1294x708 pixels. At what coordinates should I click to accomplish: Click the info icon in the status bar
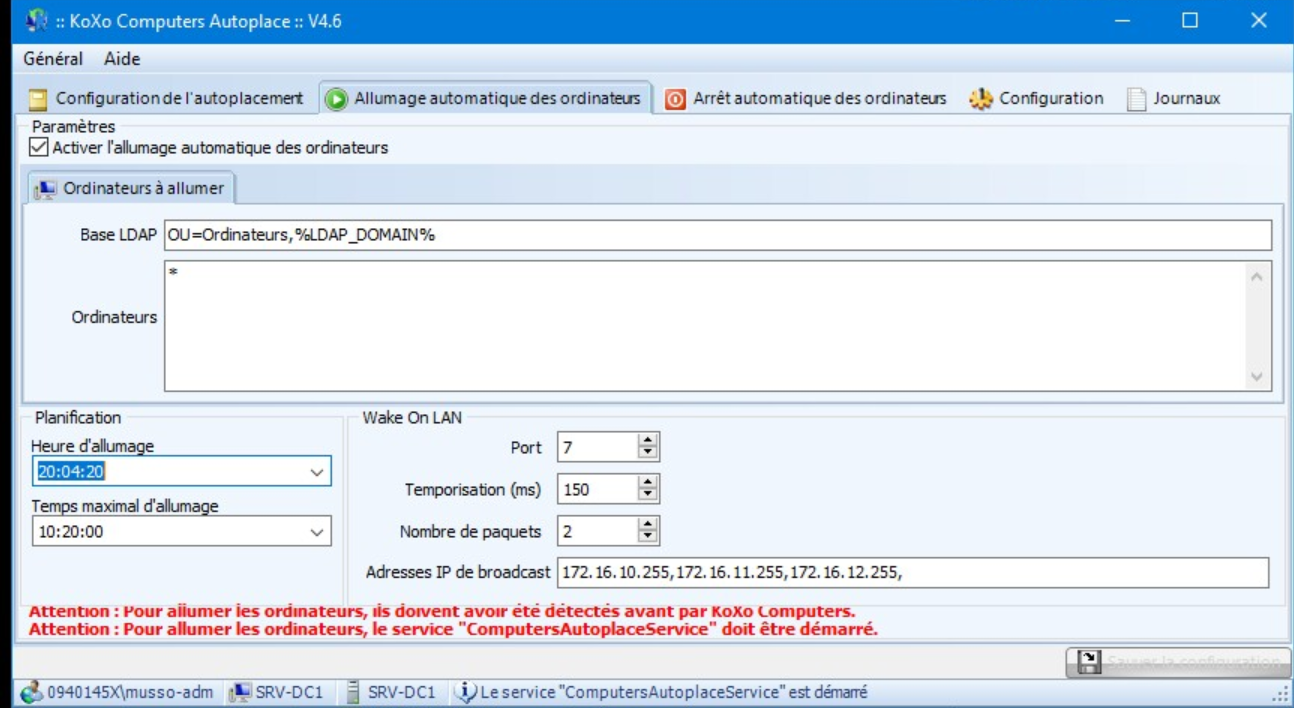[465, 691]
